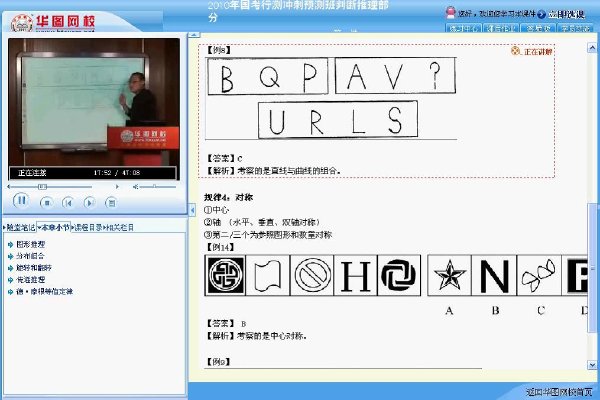This screenshot has height=400, width=600.
Task: Switch to the 随堂笔记 tab
Action: 20,227
